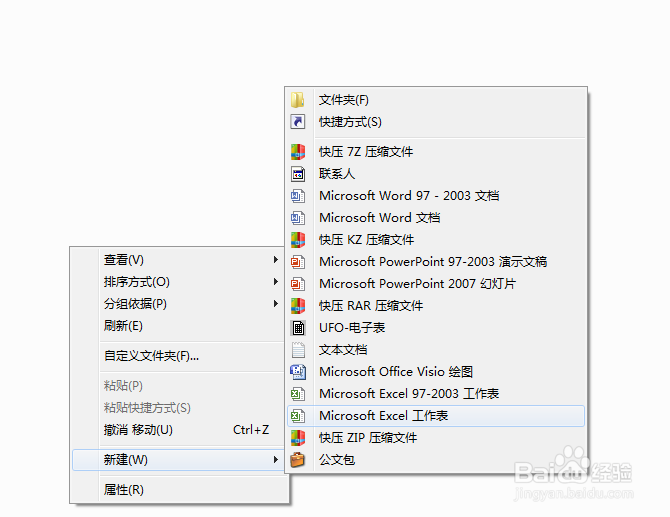Select 公文包 briefcase label

(x=337, y=460)
